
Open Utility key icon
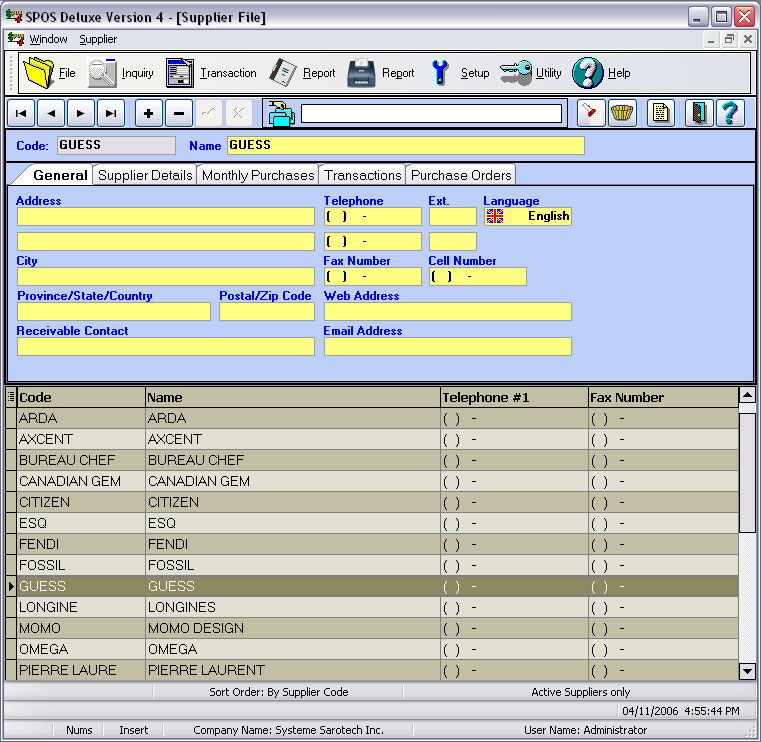pos(516,73)
